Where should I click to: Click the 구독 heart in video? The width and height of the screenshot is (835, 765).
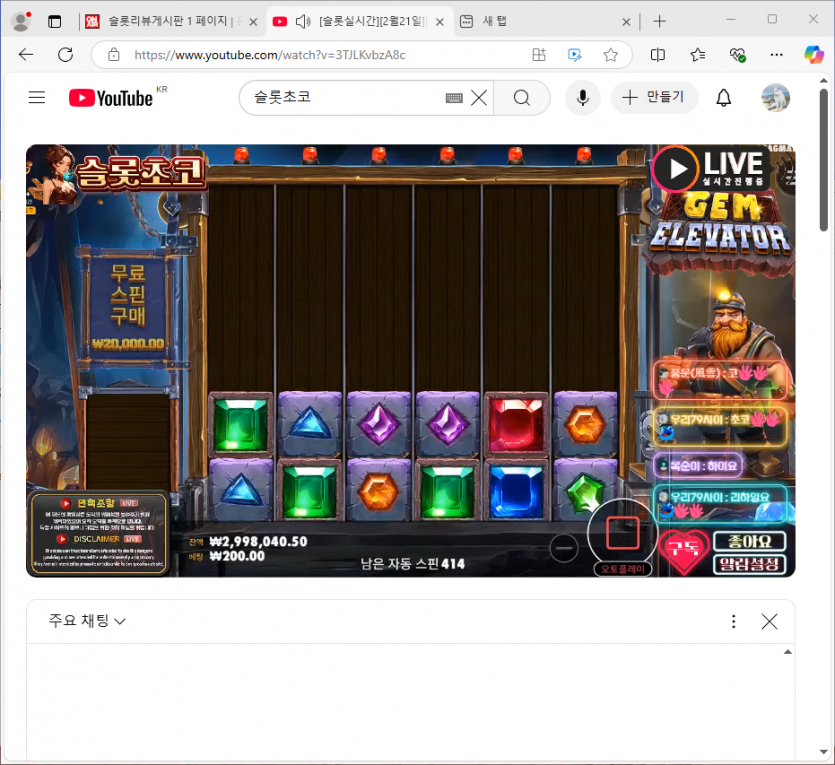[x=683, y=551]
